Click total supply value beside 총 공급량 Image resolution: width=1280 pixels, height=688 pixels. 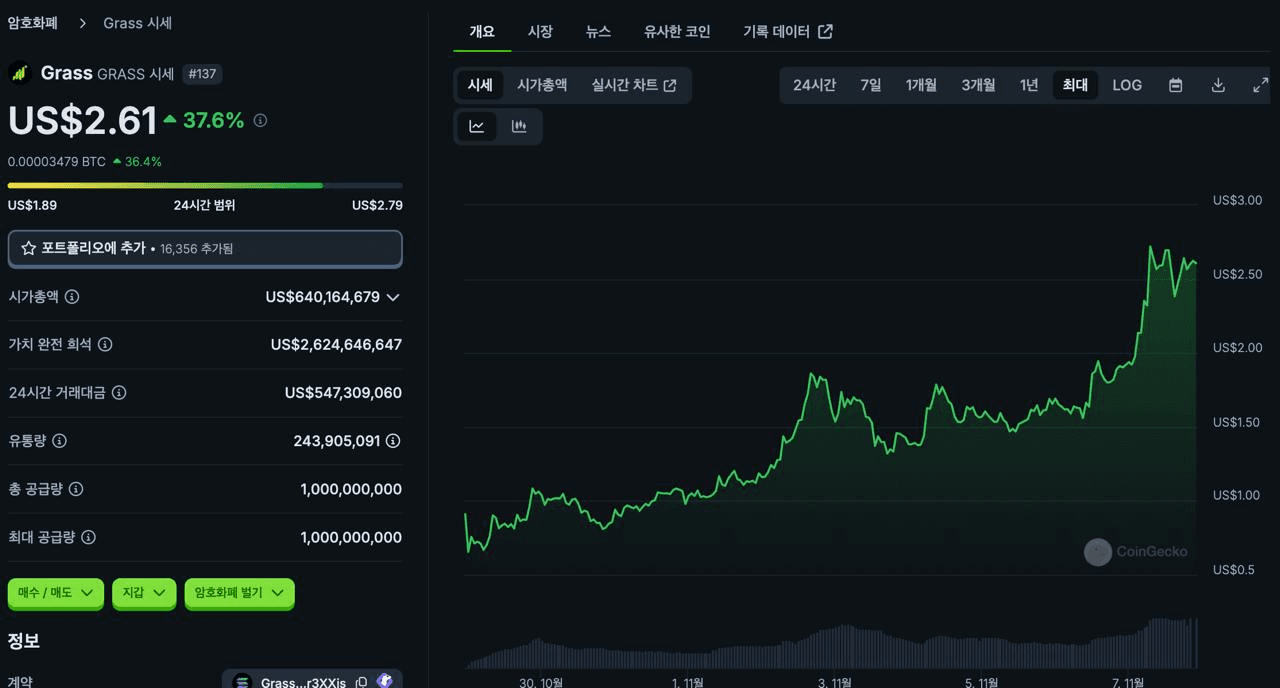pyautogui.click(x=351, y=489)
